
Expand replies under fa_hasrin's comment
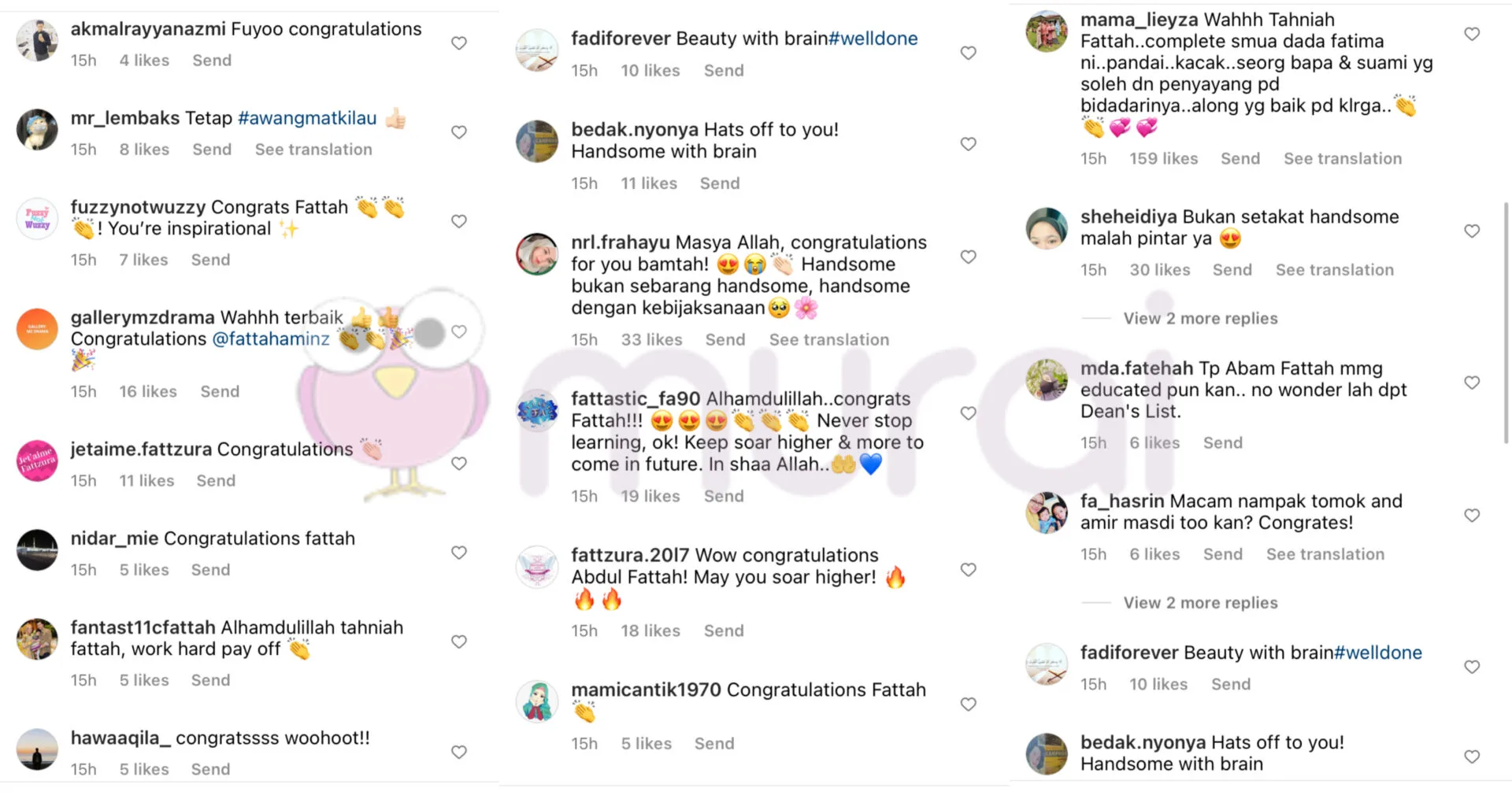[x=1199, y=603]
